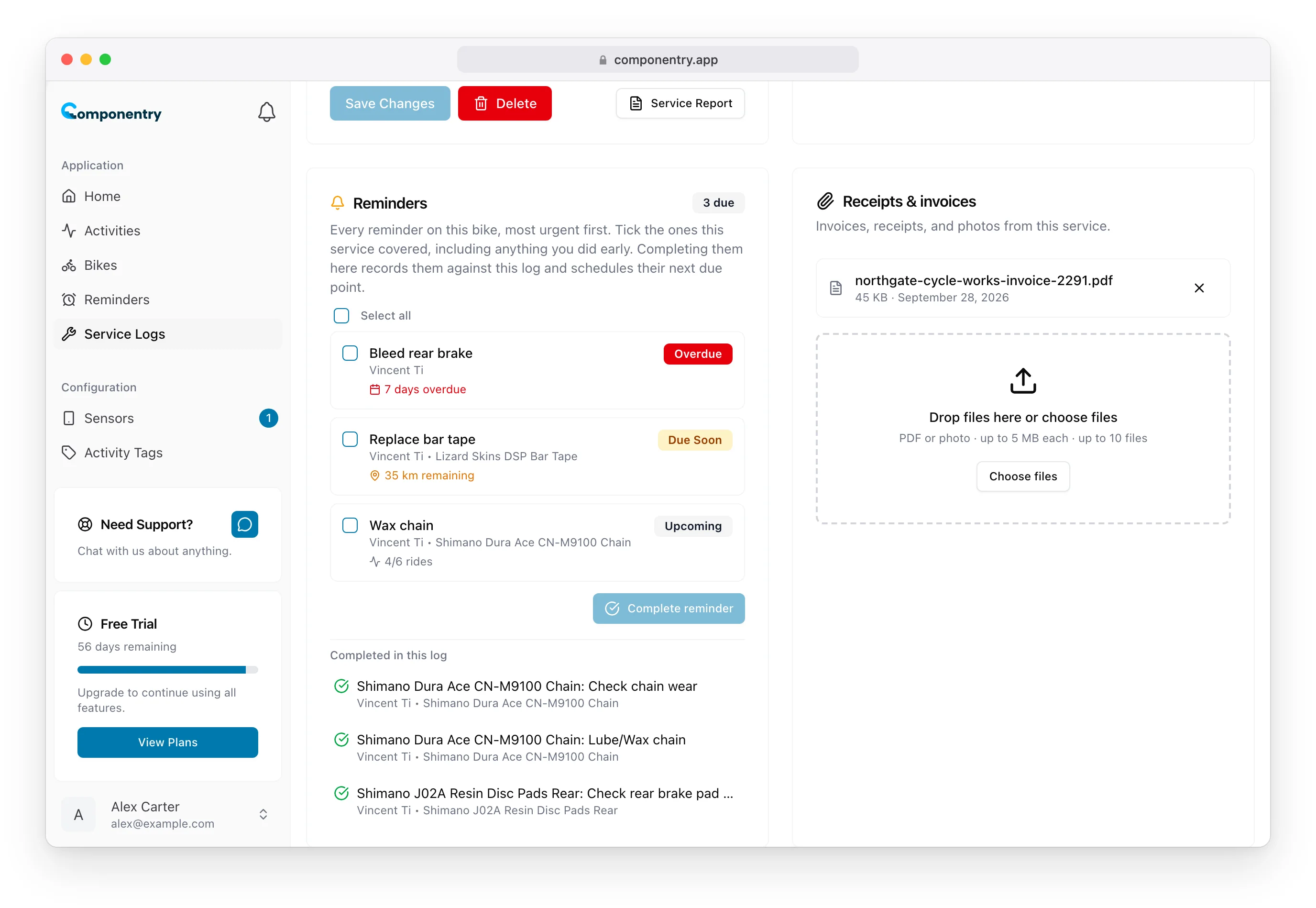Remove the northgate invoice PDF attachment
The width and height of the screenshot is (1316, 908).
[1199, 288]
